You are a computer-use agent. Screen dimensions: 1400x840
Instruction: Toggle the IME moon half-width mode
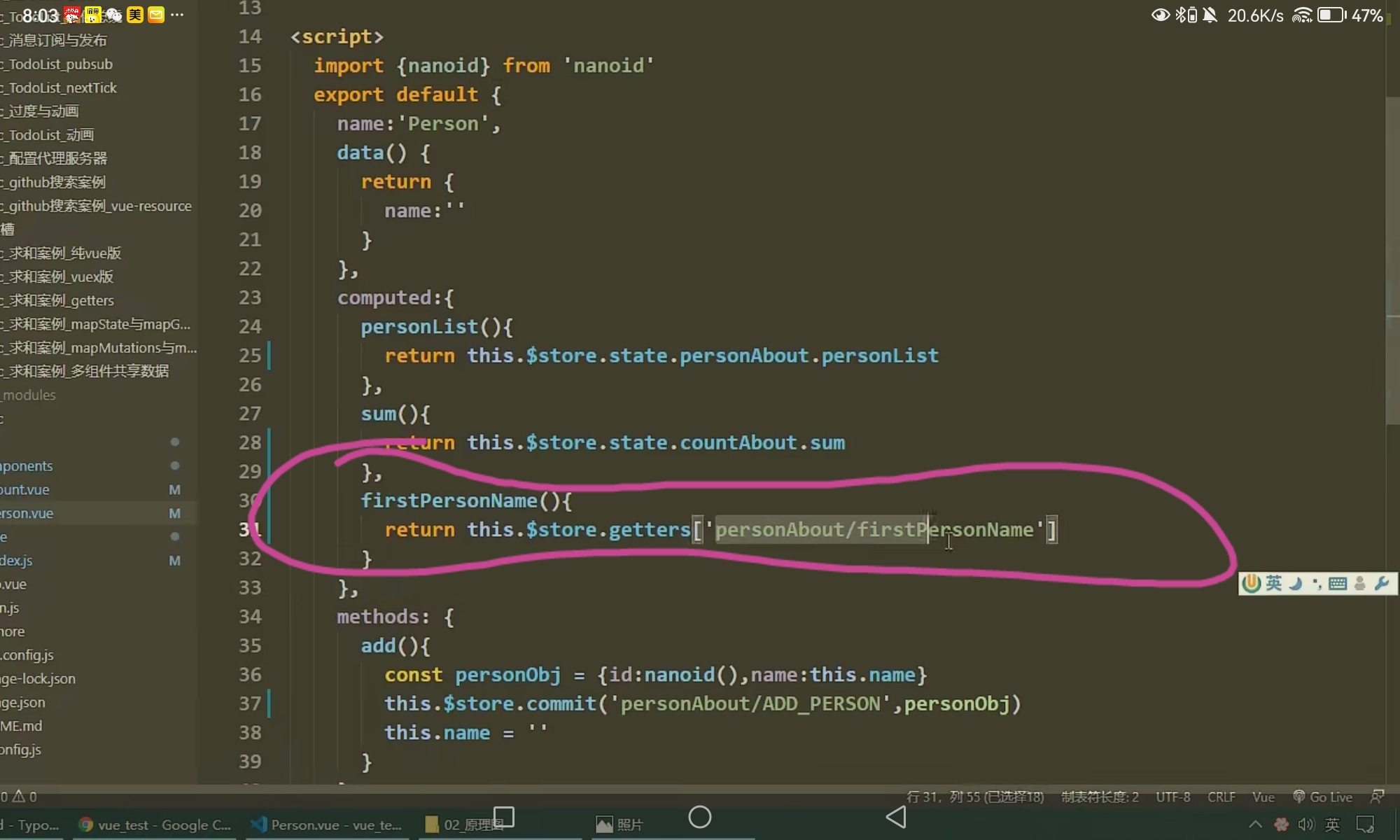pyautogui.click(x=1296, y=583)
